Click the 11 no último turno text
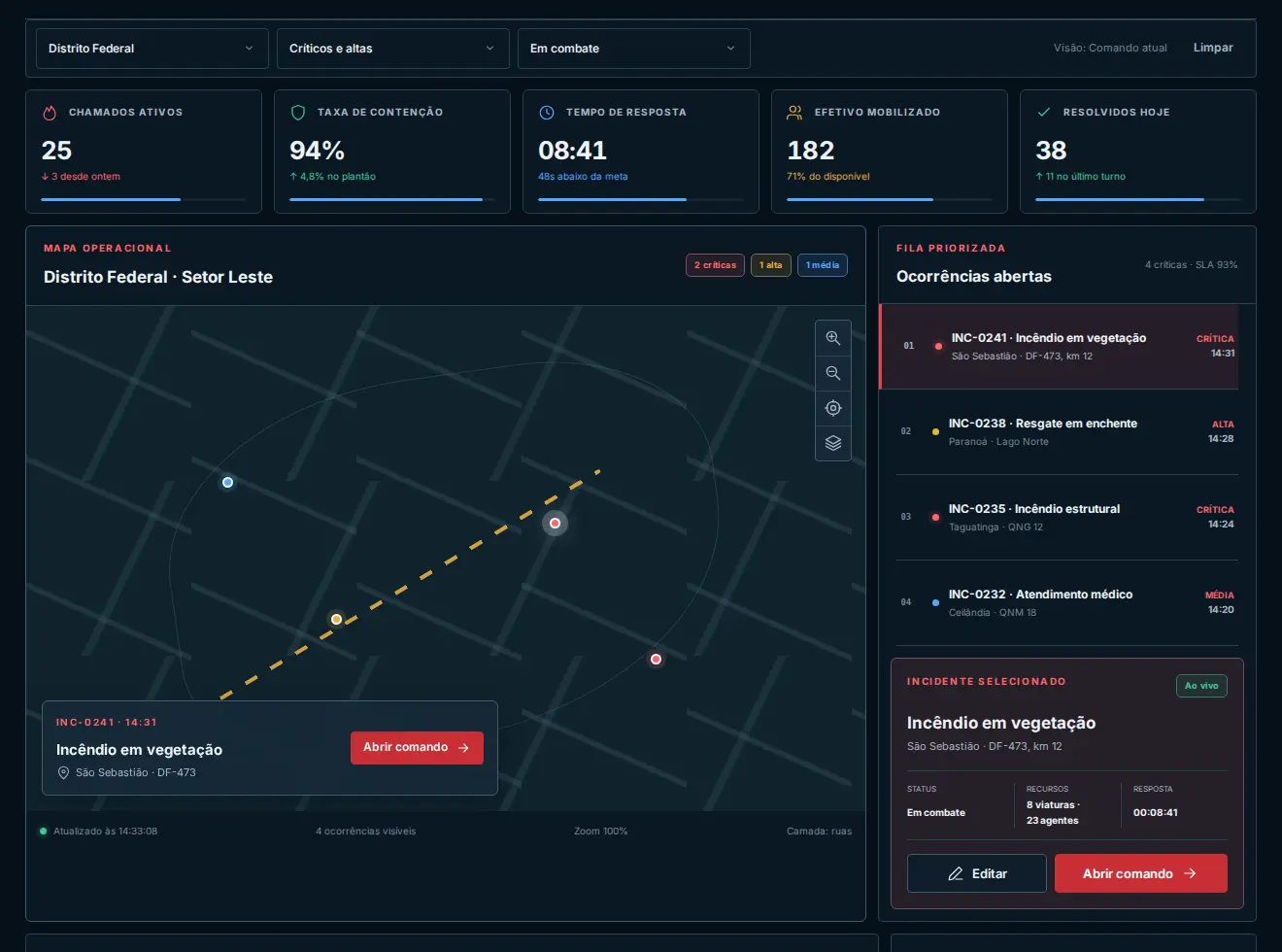This screenshot has width=1282, height=952. click(x=1081, y=177)
